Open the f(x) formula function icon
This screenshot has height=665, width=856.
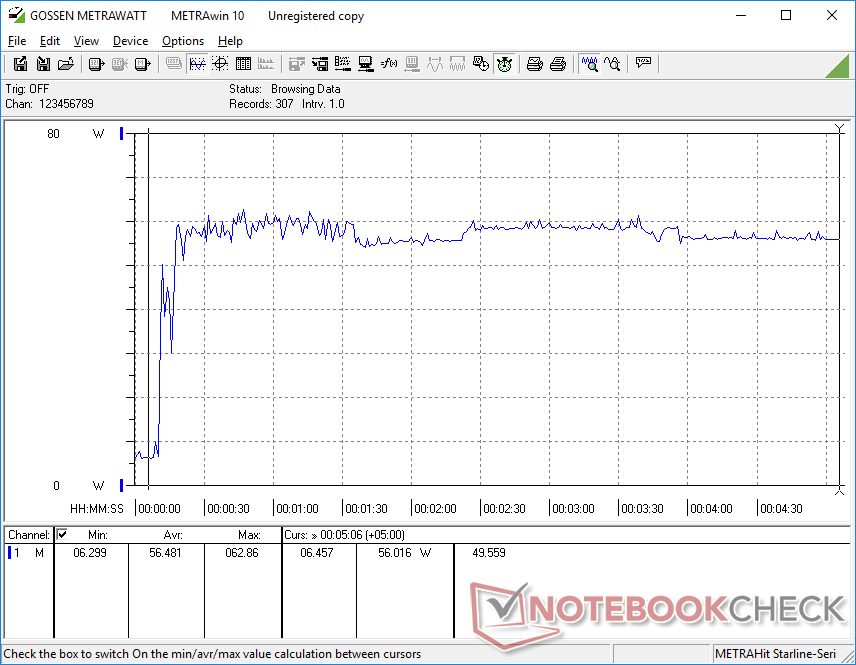[x=389, y=64]
